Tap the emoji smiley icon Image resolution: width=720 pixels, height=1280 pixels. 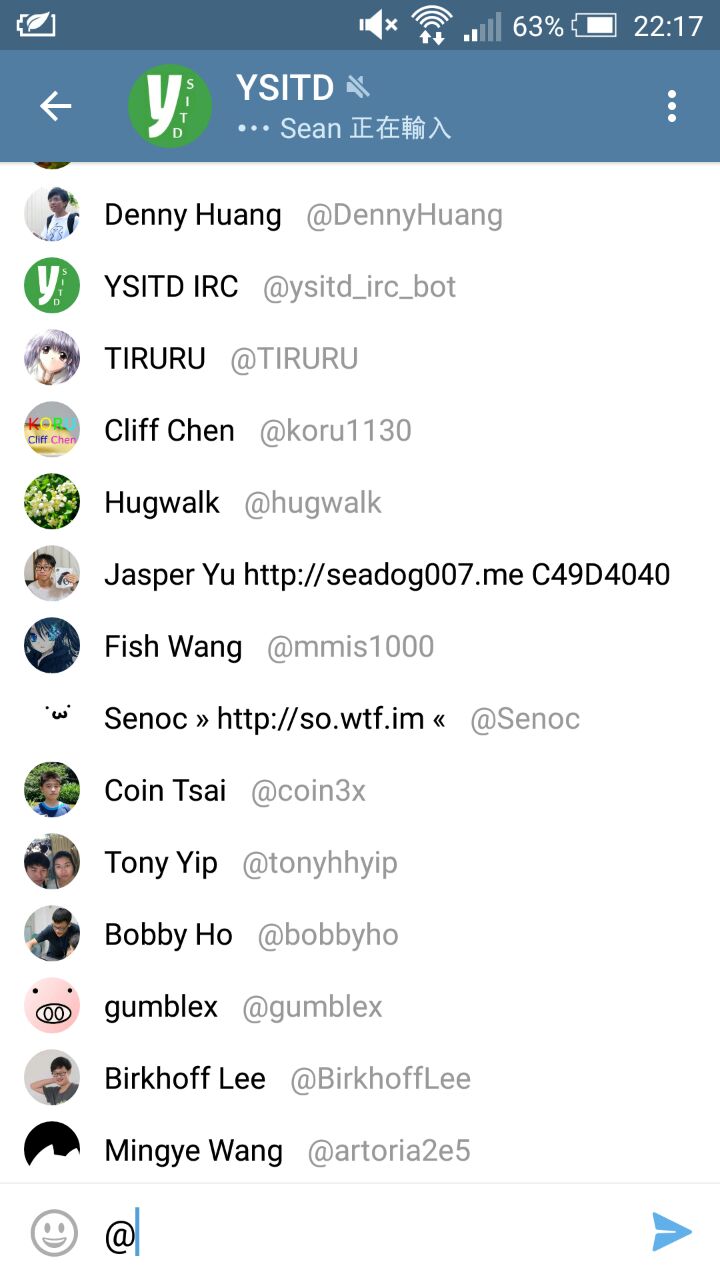click(x=54, y=1233)
